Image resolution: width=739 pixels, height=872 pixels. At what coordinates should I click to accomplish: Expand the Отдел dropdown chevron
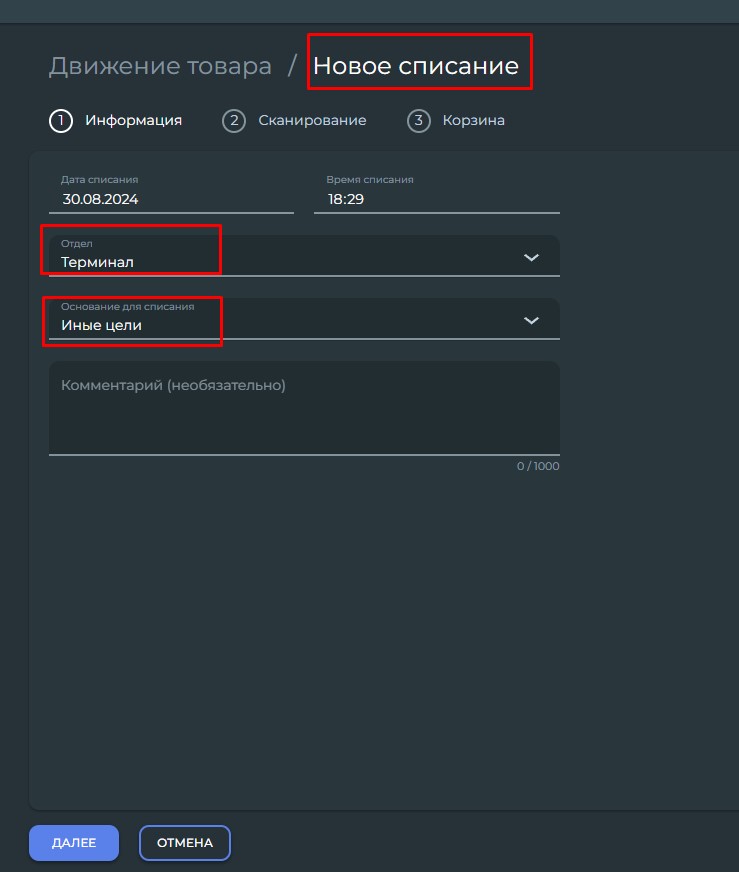pos(532,257)
